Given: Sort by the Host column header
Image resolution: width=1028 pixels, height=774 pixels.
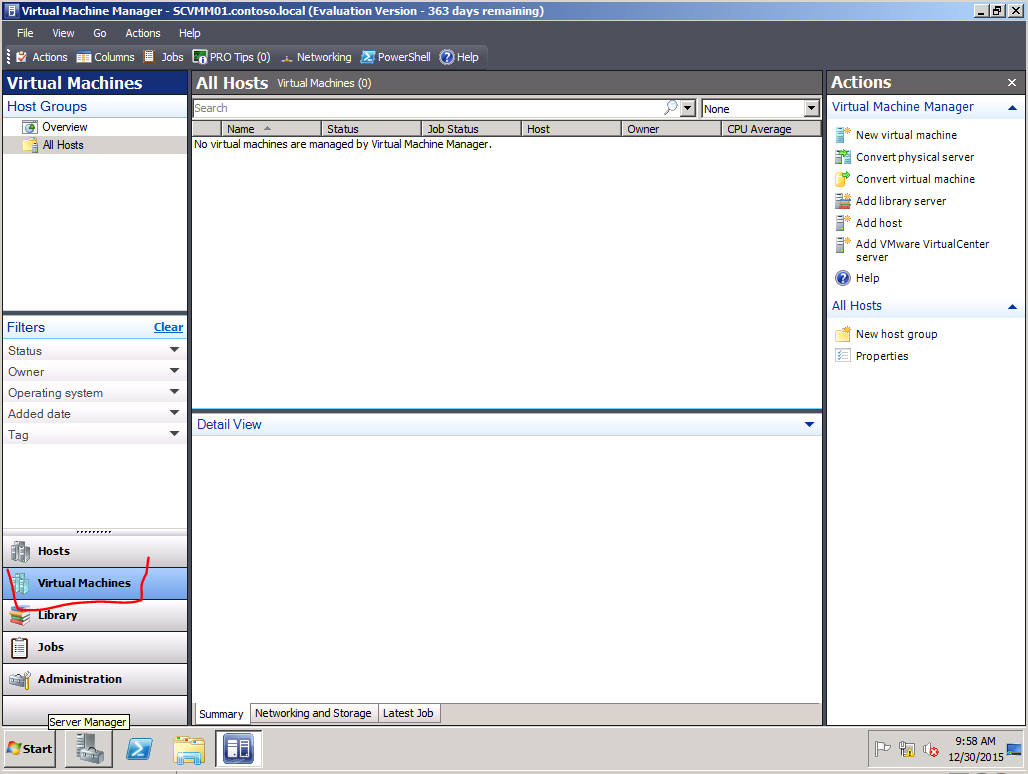Looking at the screenshot, I should coord(571,129).
